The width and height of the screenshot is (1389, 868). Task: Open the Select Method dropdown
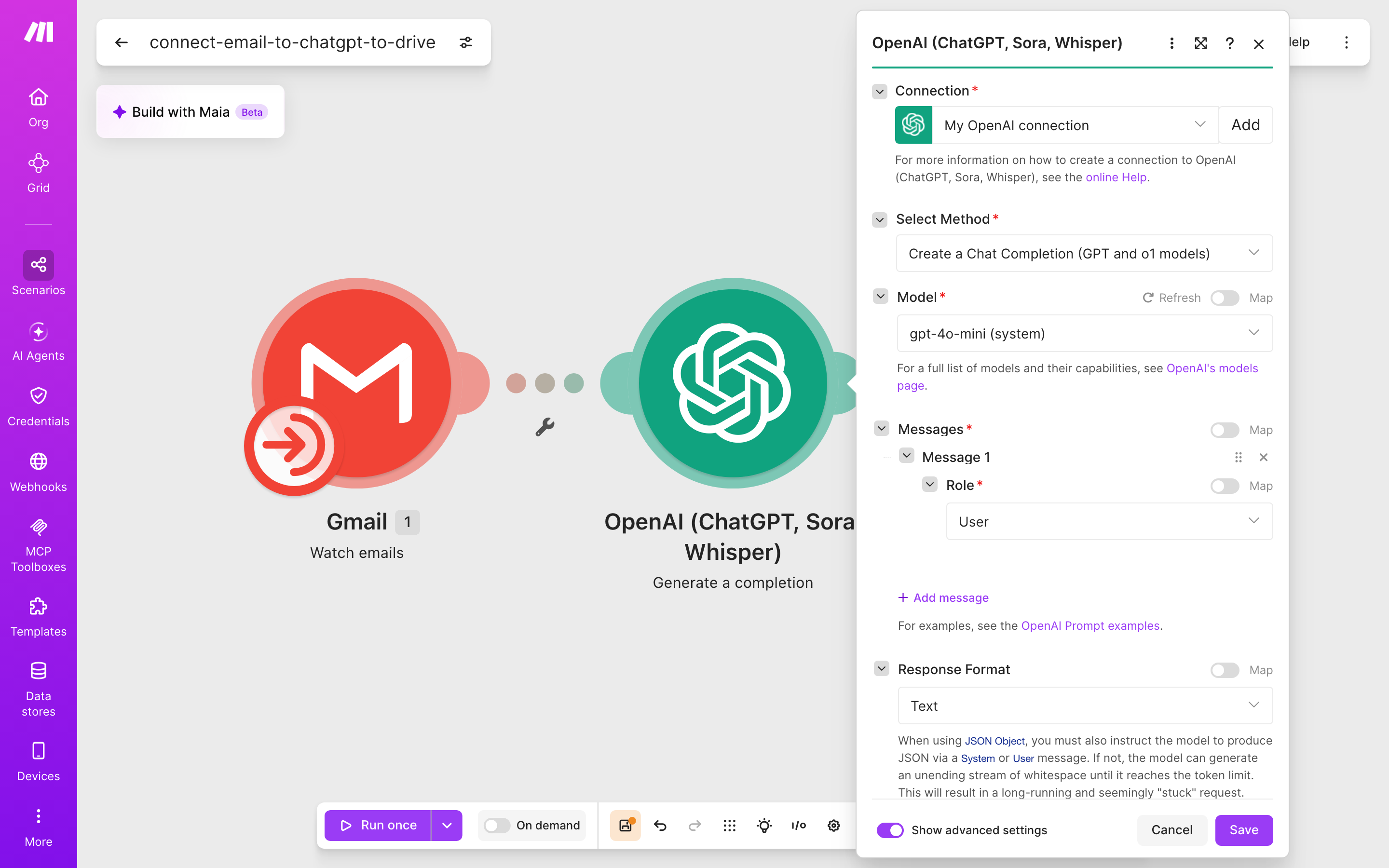pos(1084,253)
